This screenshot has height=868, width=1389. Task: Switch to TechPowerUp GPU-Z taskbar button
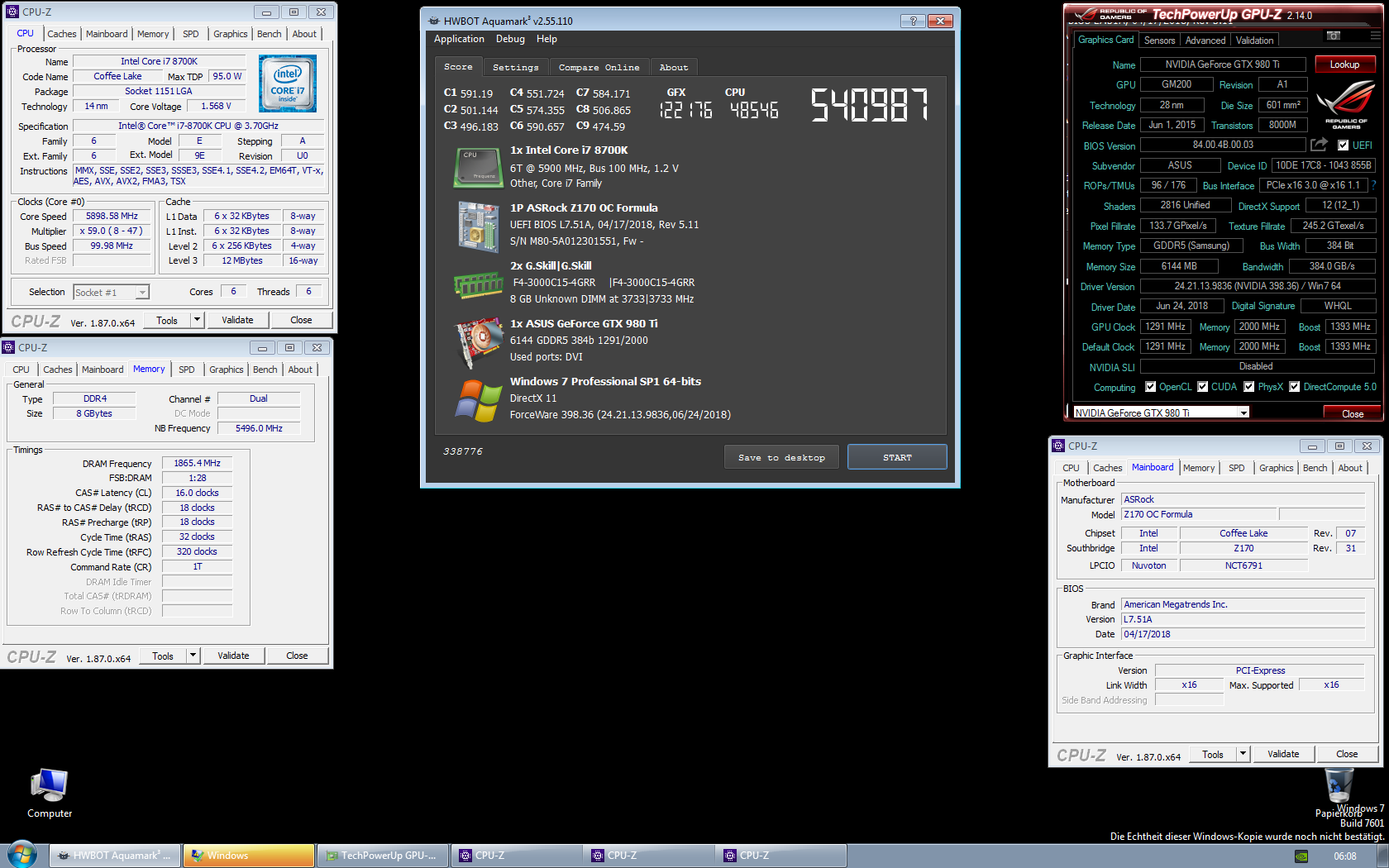383,856
